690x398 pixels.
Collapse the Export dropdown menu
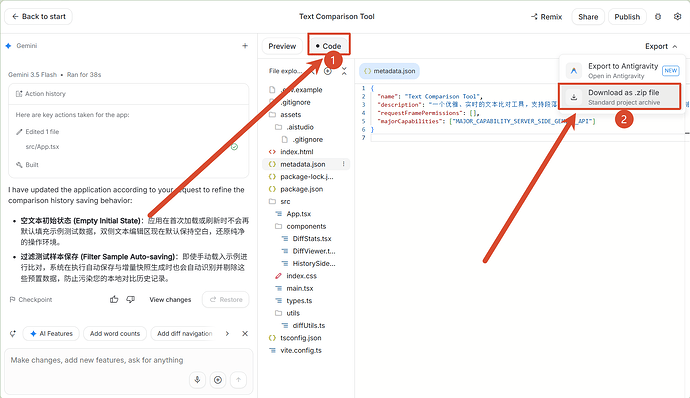661,46
